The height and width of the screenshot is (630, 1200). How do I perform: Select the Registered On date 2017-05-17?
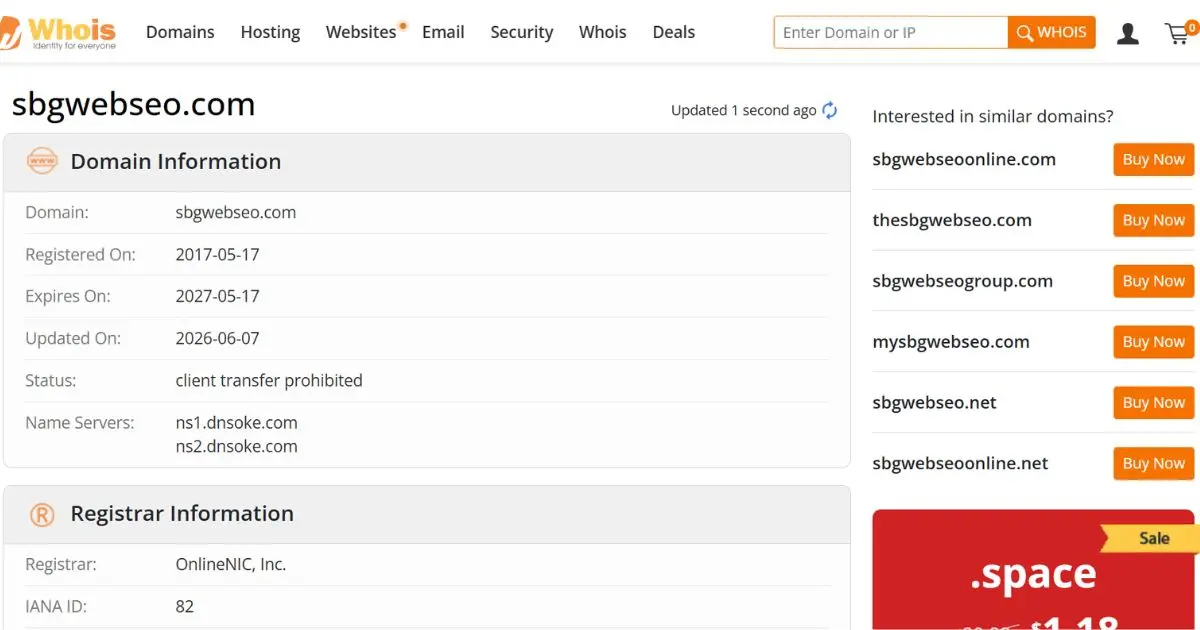click(x=217, y=255)
